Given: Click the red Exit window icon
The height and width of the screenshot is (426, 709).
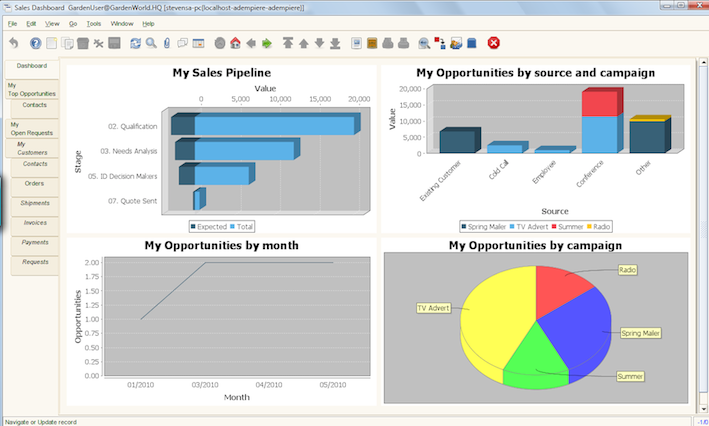Looking at the screenshot, I should click(493, 43).
